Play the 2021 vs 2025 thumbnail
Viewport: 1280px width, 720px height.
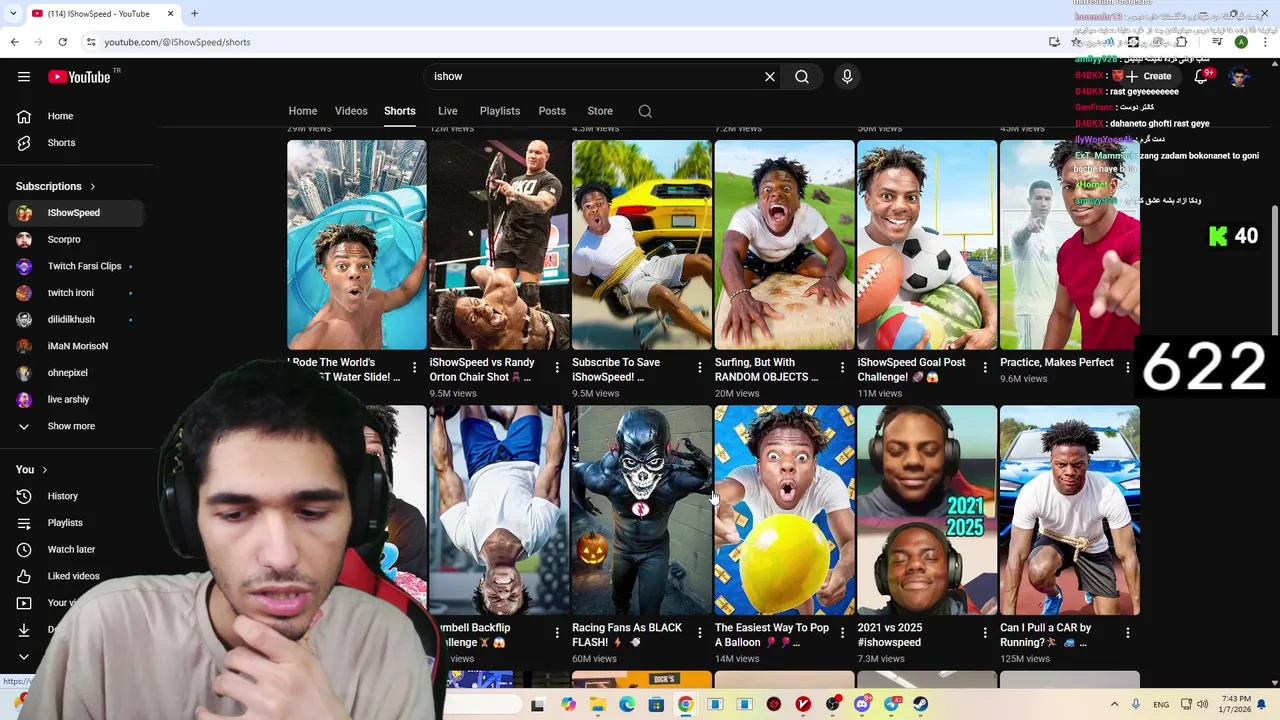[x=927, y=510]
